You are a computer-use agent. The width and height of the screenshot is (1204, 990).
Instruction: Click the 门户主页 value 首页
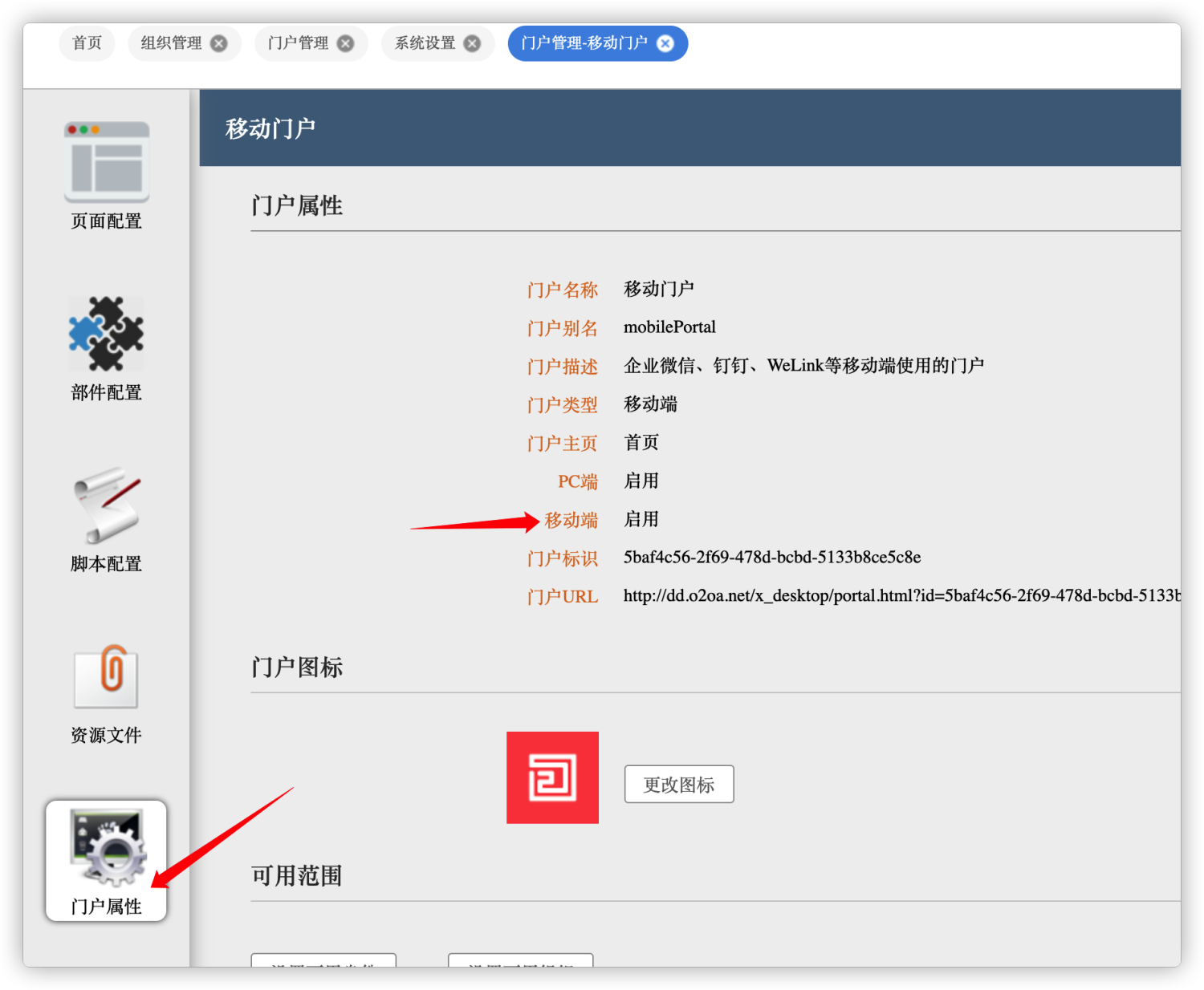coord(641,442)
